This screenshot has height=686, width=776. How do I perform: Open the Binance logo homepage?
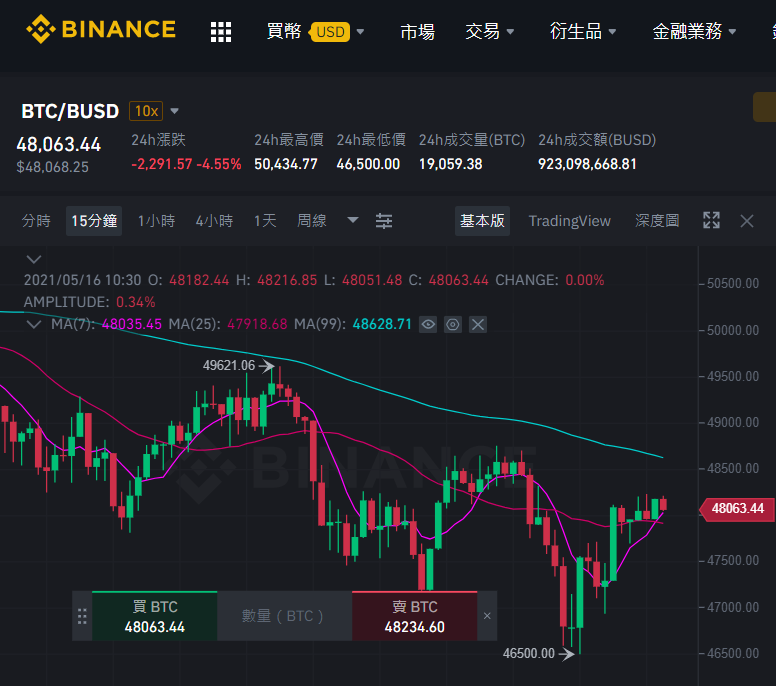tap(101, 29)
